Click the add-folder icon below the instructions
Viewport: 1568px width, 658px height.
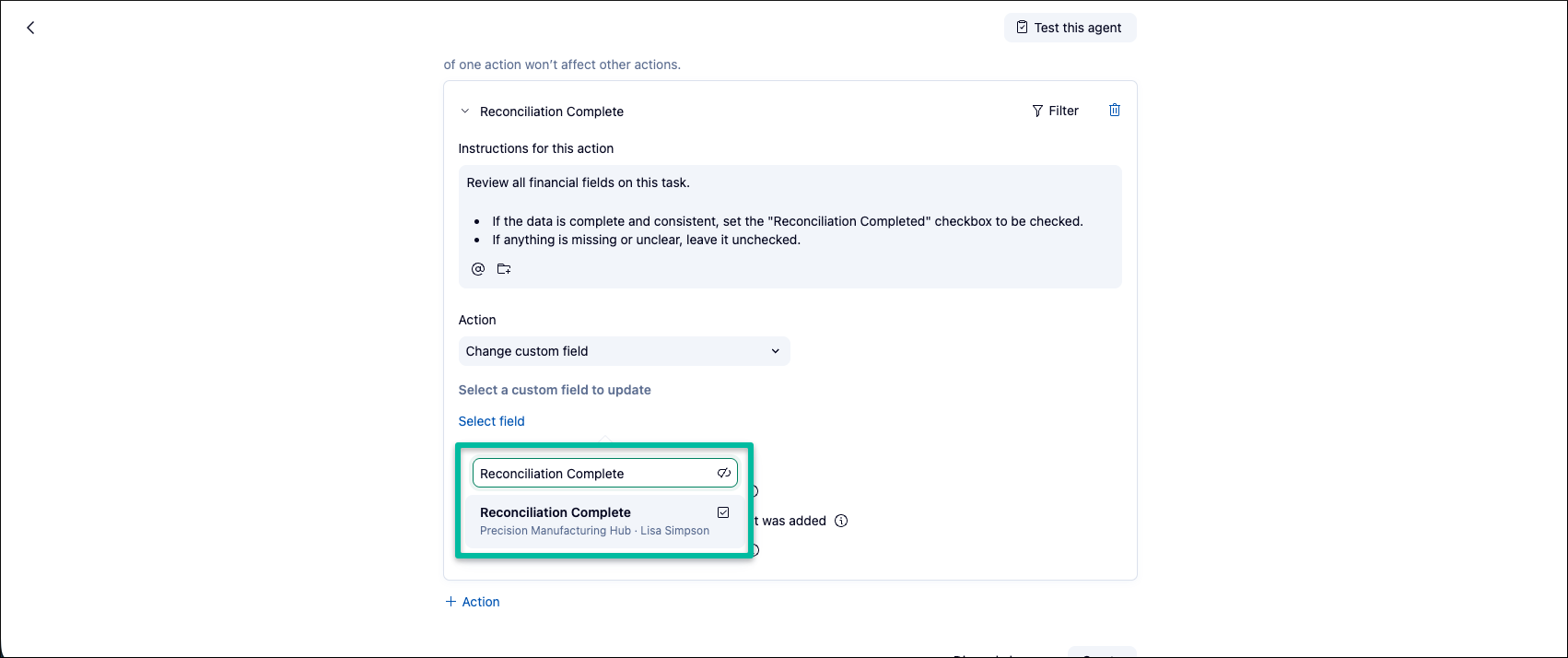coord(504,269)
